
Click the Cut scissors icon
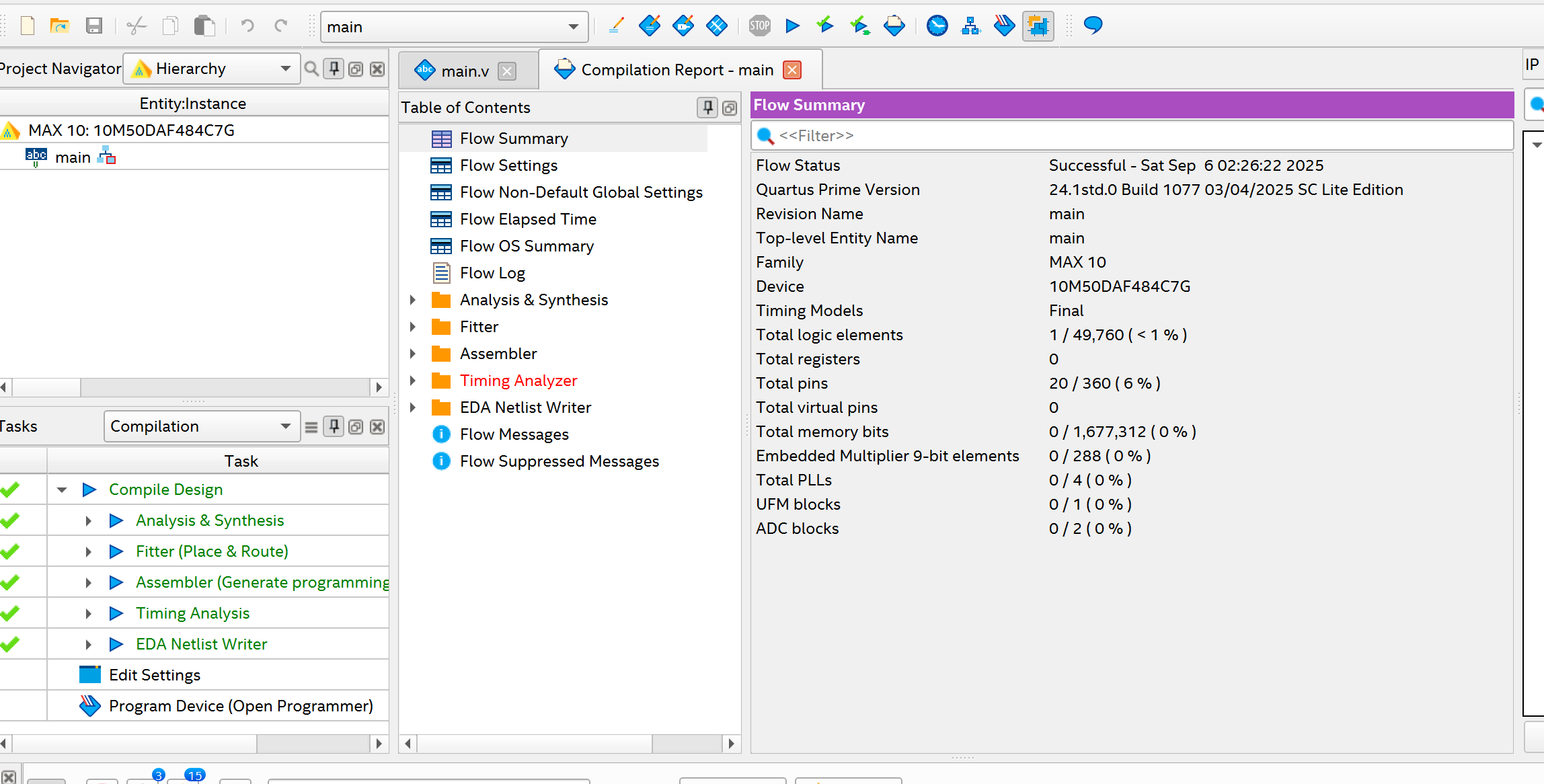pyautogui.click(x=136, y=26)
